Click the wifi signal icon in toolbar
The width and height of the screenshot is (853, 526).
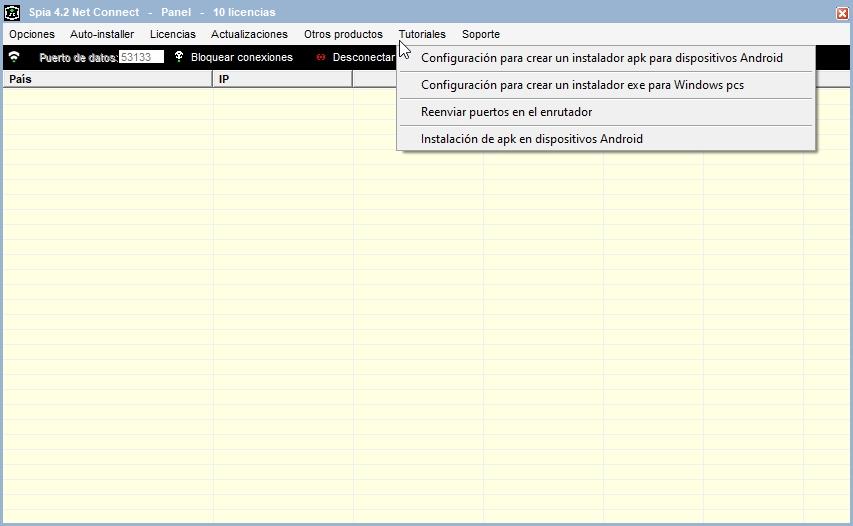(x=14, y=57)
